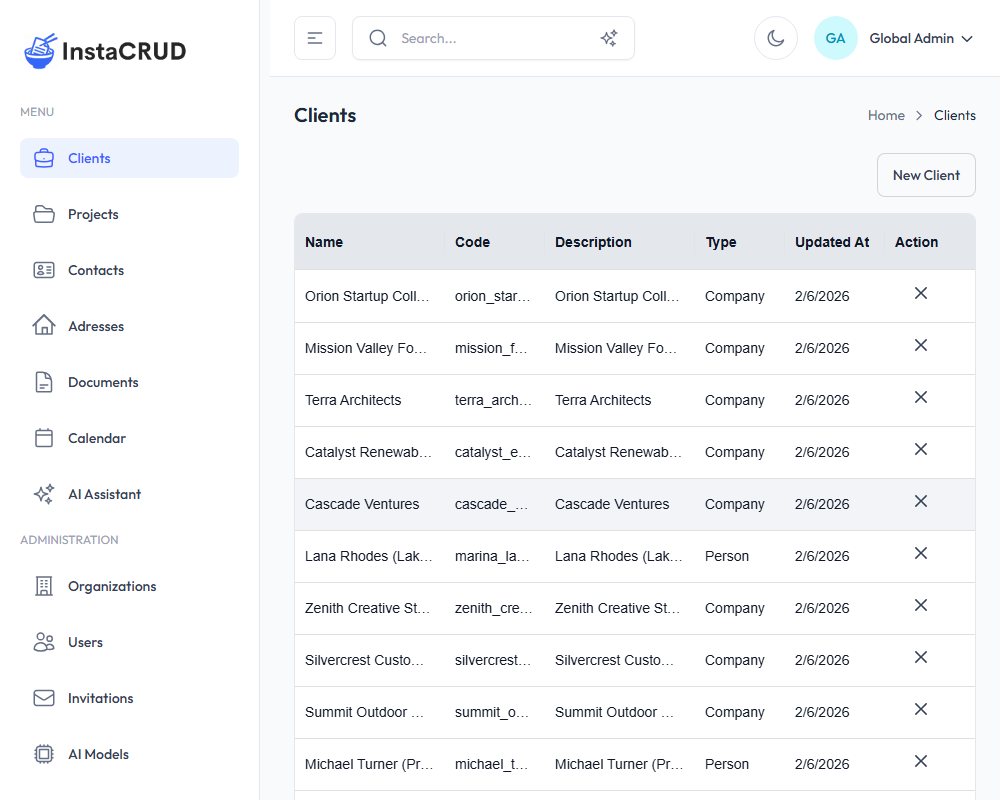
Task: Click inside the Search input field
Action: click(x=490, y=38)
